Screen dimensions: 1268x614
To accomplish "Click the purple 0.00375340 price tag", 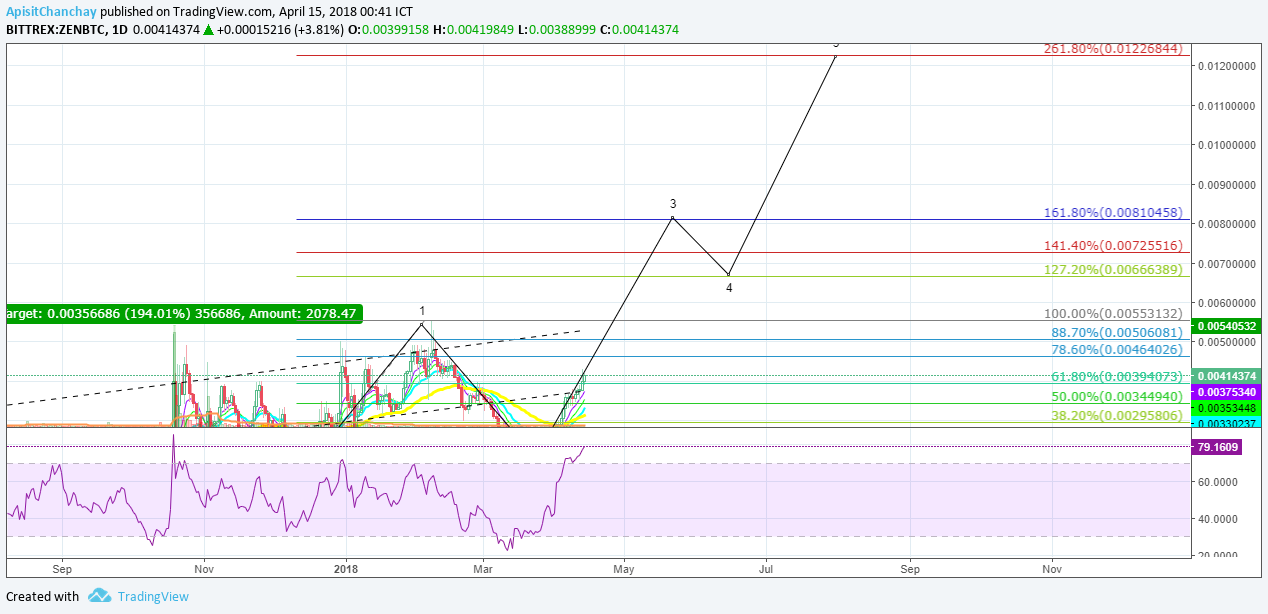I will [1227, 392].
